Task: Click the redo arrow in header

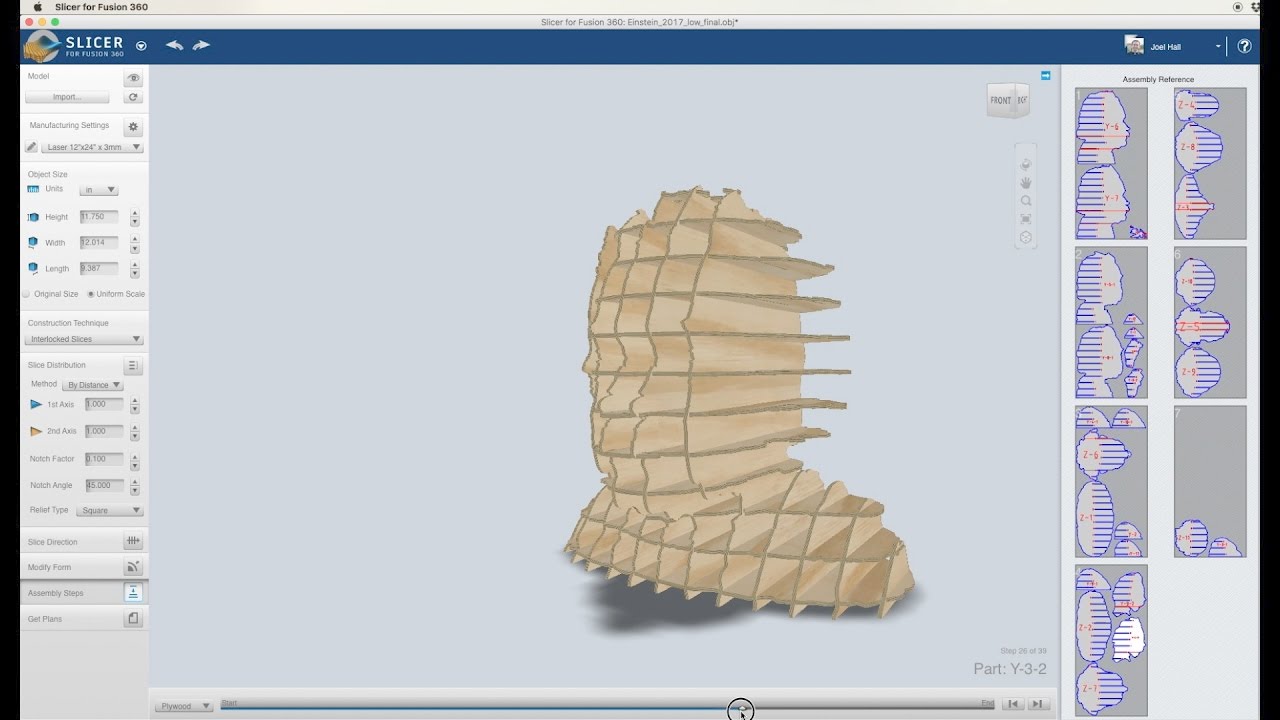Action: (202, 45)
